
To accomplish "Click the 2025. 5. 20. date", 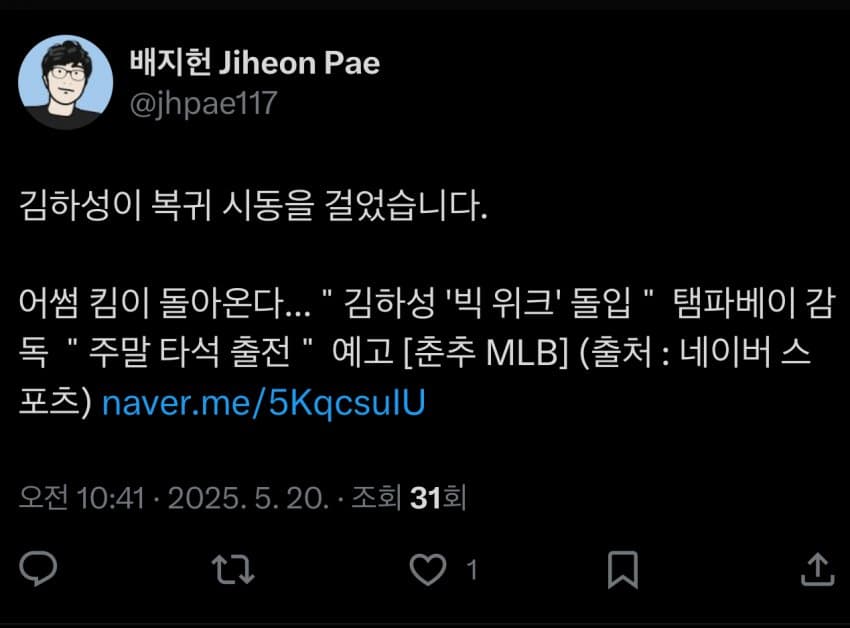I will [x=248, y=498].
